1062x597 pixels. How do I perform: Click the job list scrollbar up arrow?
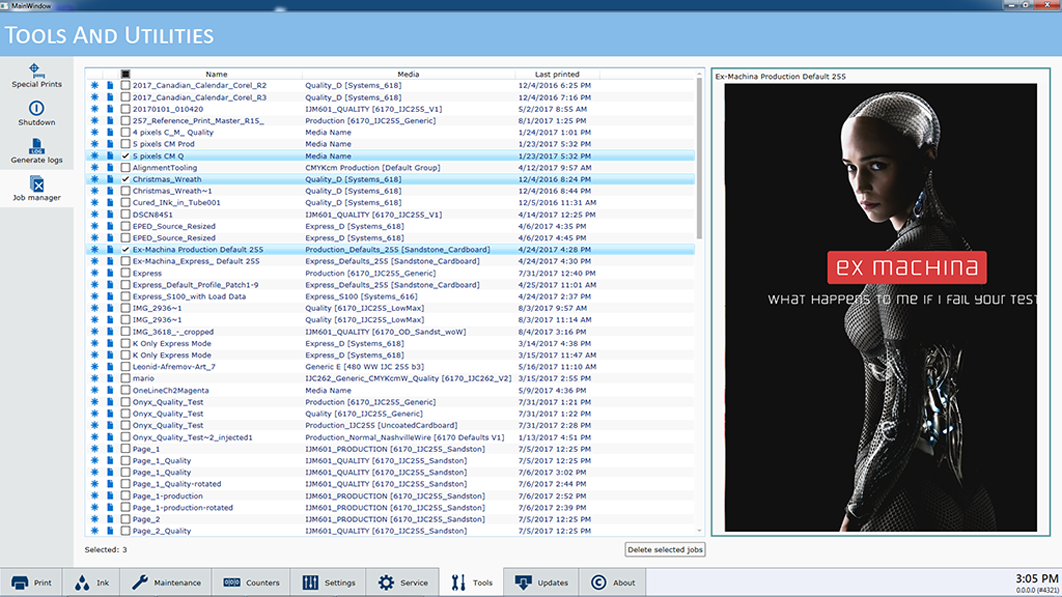pyautogui.click(x=700, y=73)
